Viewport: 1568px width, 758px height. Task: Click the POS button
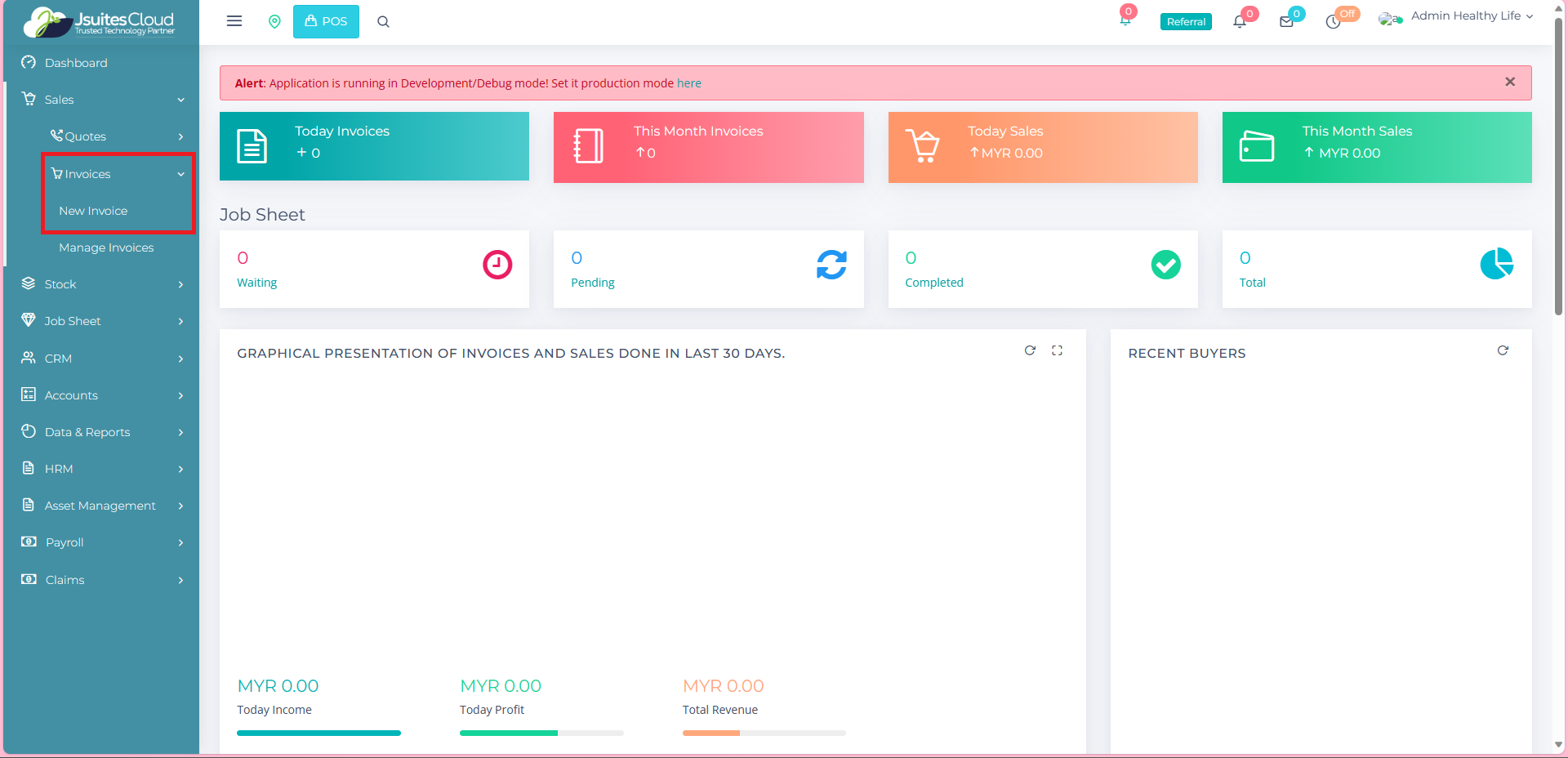pos(326,22)
